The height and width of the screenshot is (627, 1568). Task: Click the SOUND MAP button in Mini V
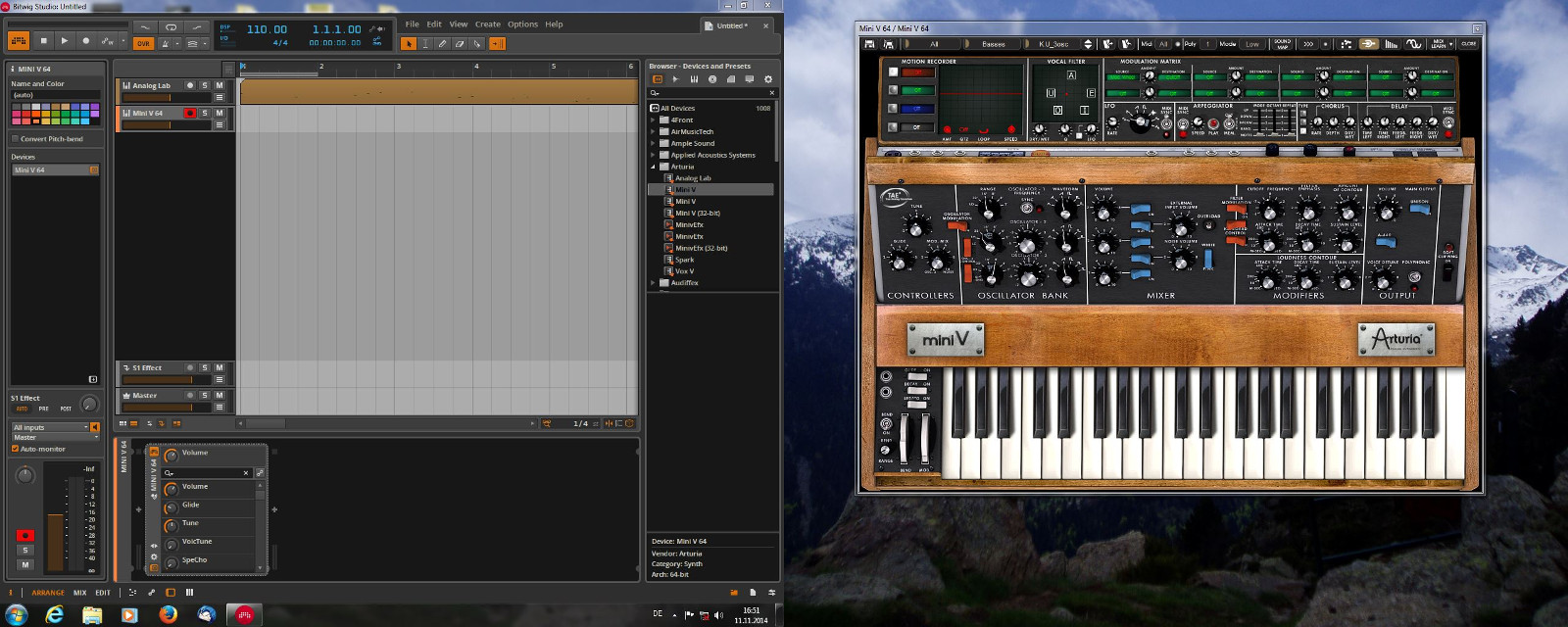[x=1282, y=44]
